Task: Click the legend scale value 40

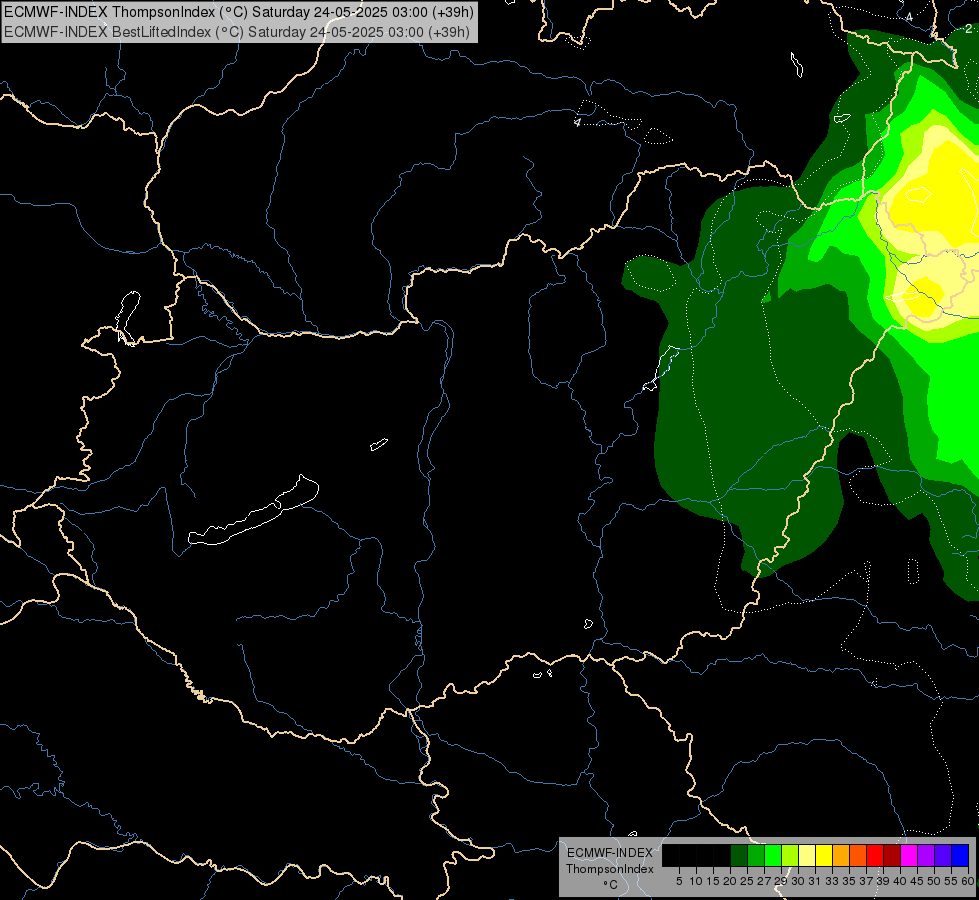Action: (900, 881)
